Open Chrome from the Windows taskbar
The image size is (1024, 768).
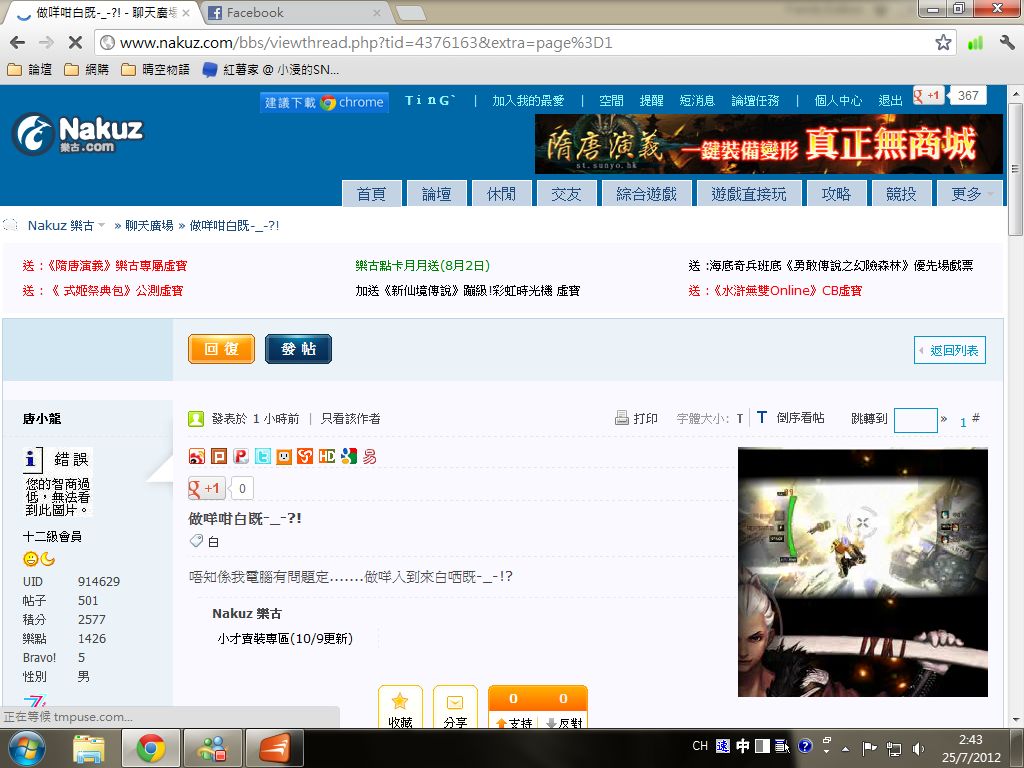[151, 748]
